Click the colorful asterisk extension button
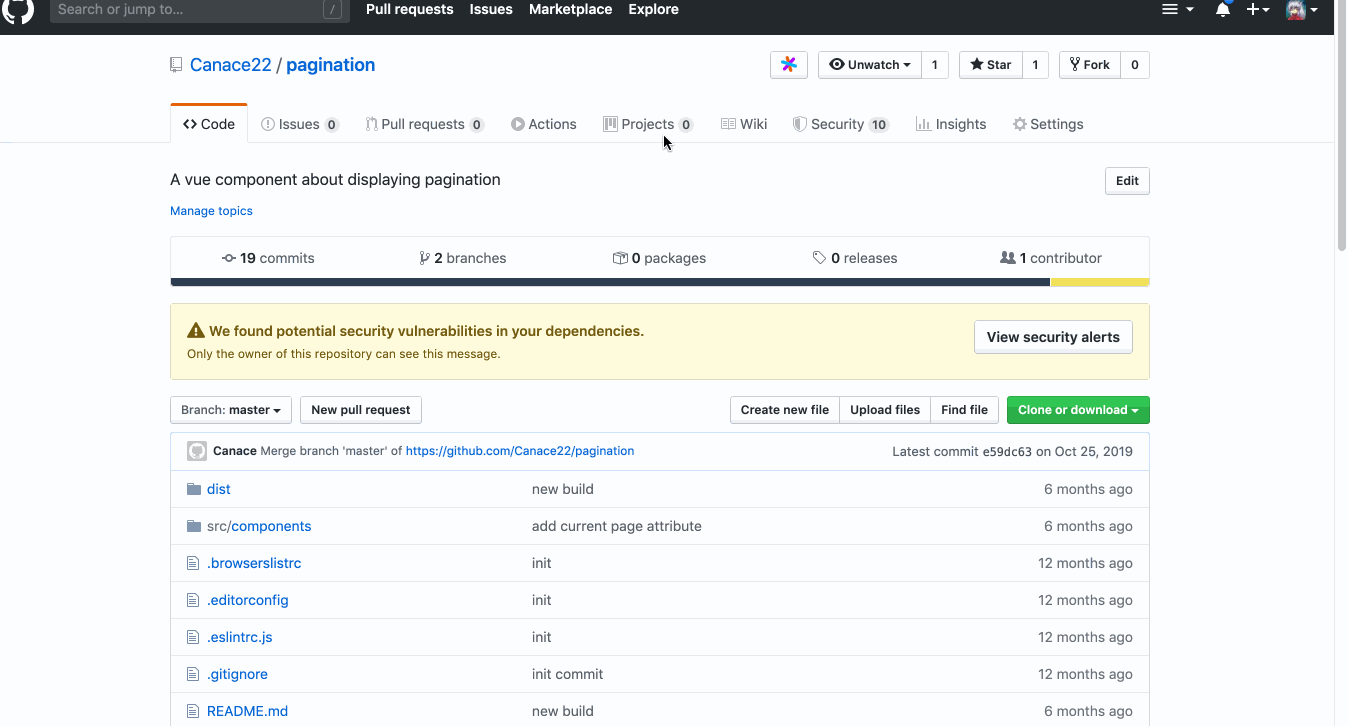1348x726 pixels. tap(789, 65)
